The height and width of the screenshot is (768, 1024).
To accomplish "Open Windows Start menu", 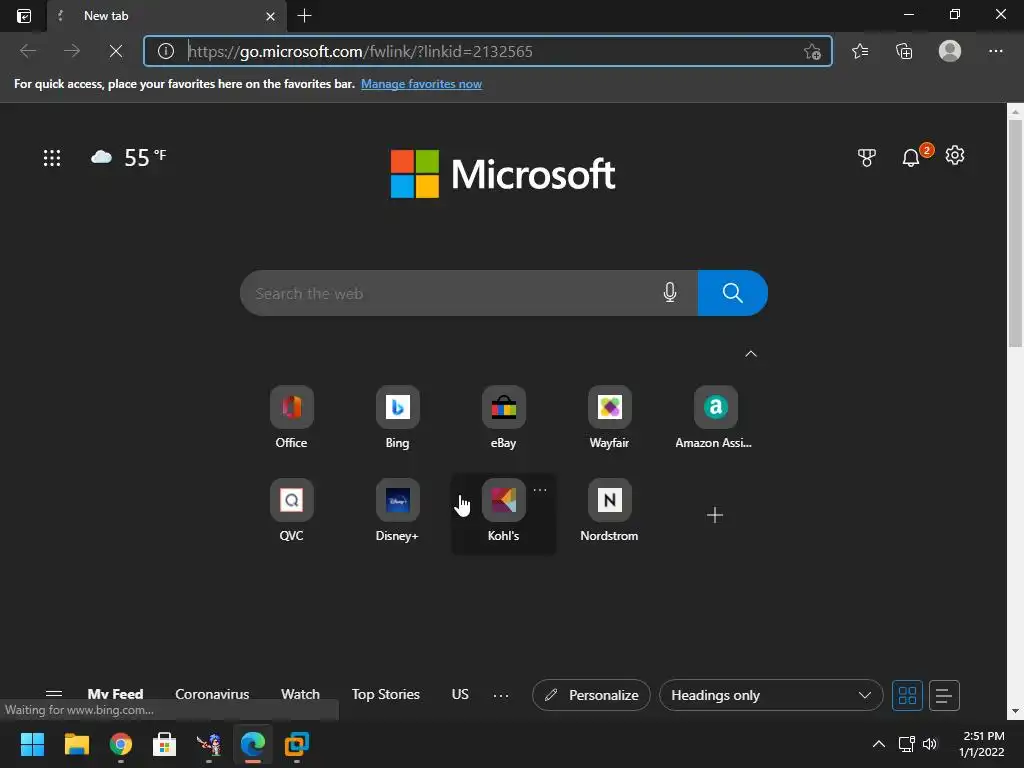I will pyautogui.click(x=32, y=744).
